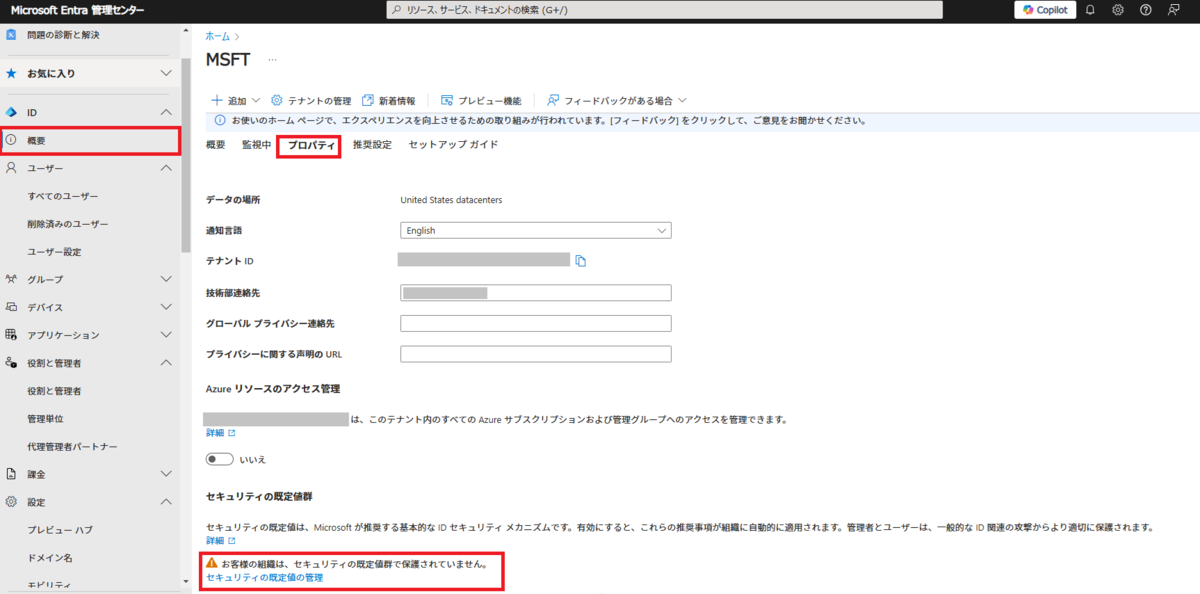Click the feedback person icon in header

pyautogui.click(x=1174, y=10)
